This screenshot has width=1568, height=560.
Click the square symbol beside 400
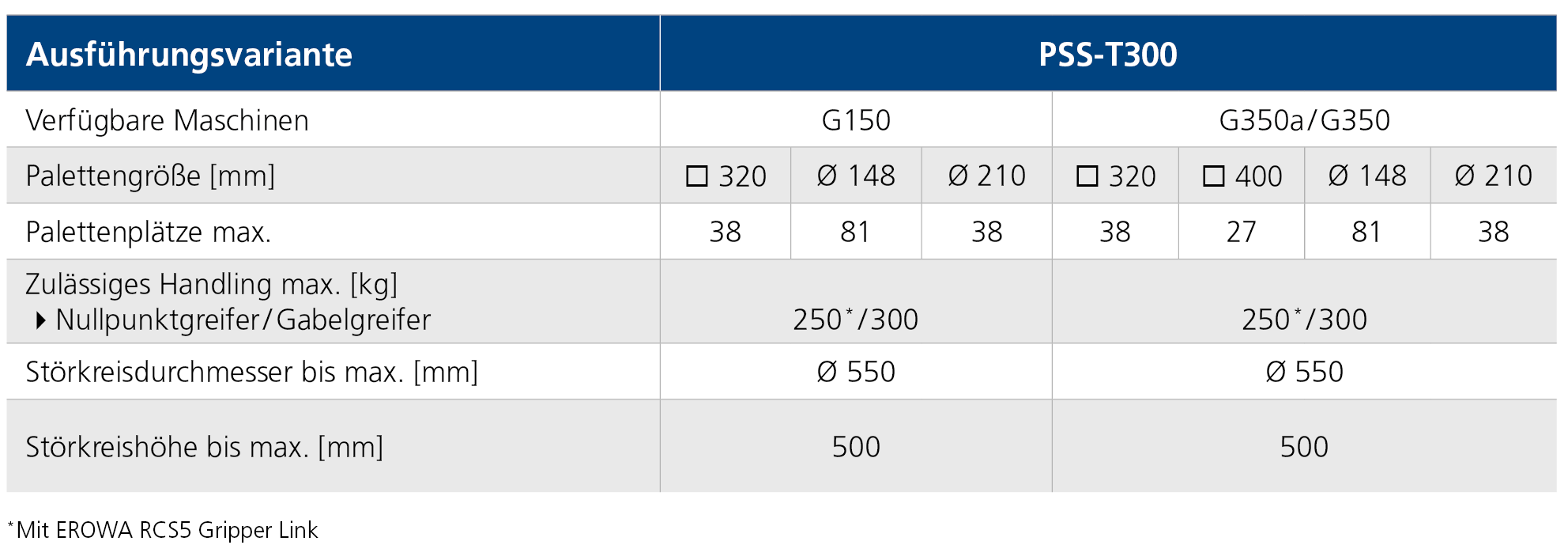(1213, 176)
